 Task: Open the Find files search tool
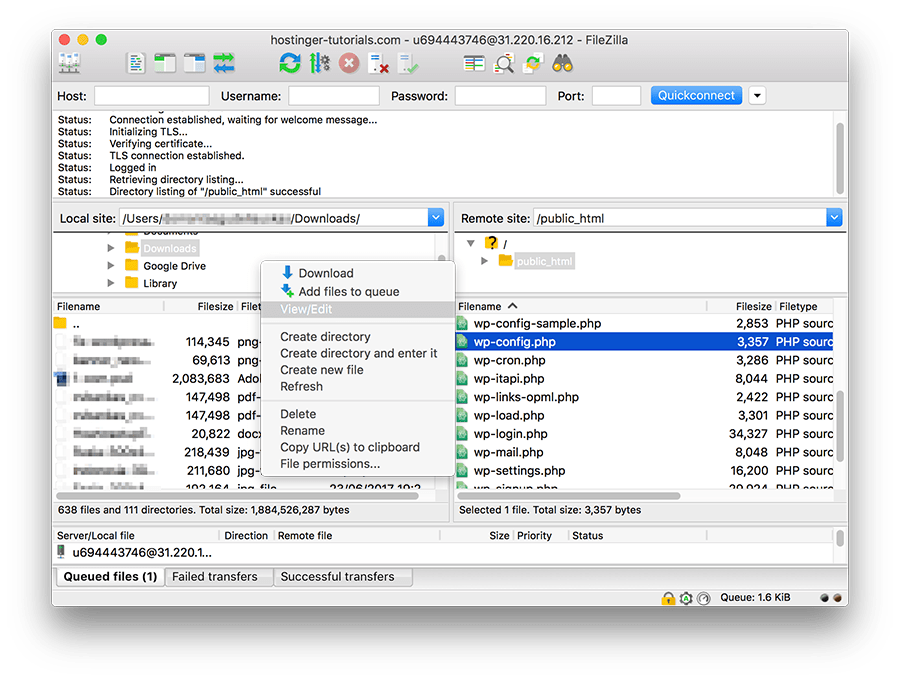[563, 63]
